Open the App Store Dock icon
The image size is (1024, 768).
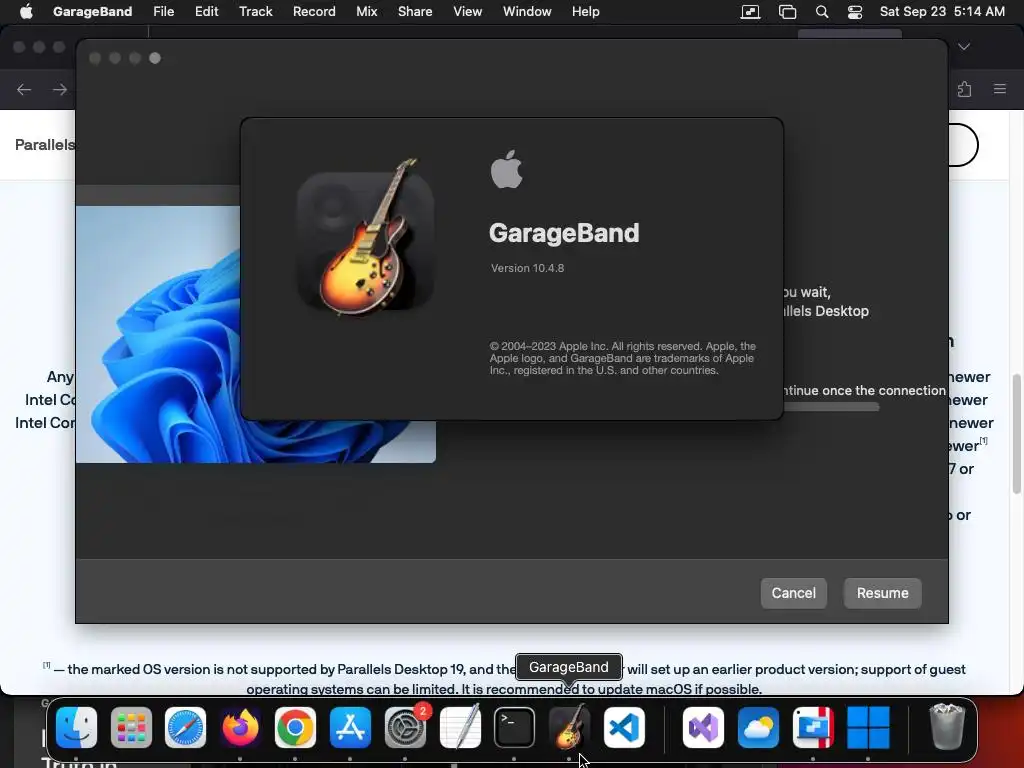[x=350, y=728]
